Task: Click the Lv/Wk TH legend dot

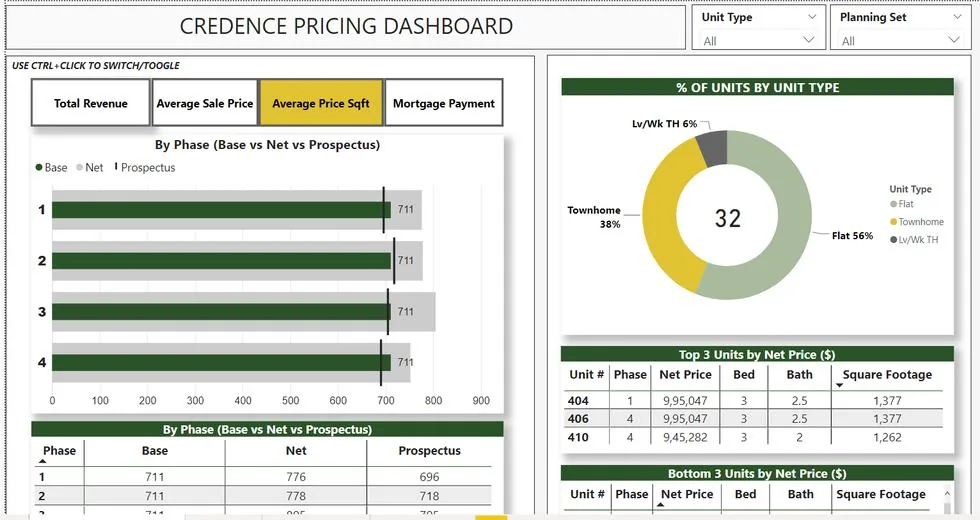Action: pos(894,239)
